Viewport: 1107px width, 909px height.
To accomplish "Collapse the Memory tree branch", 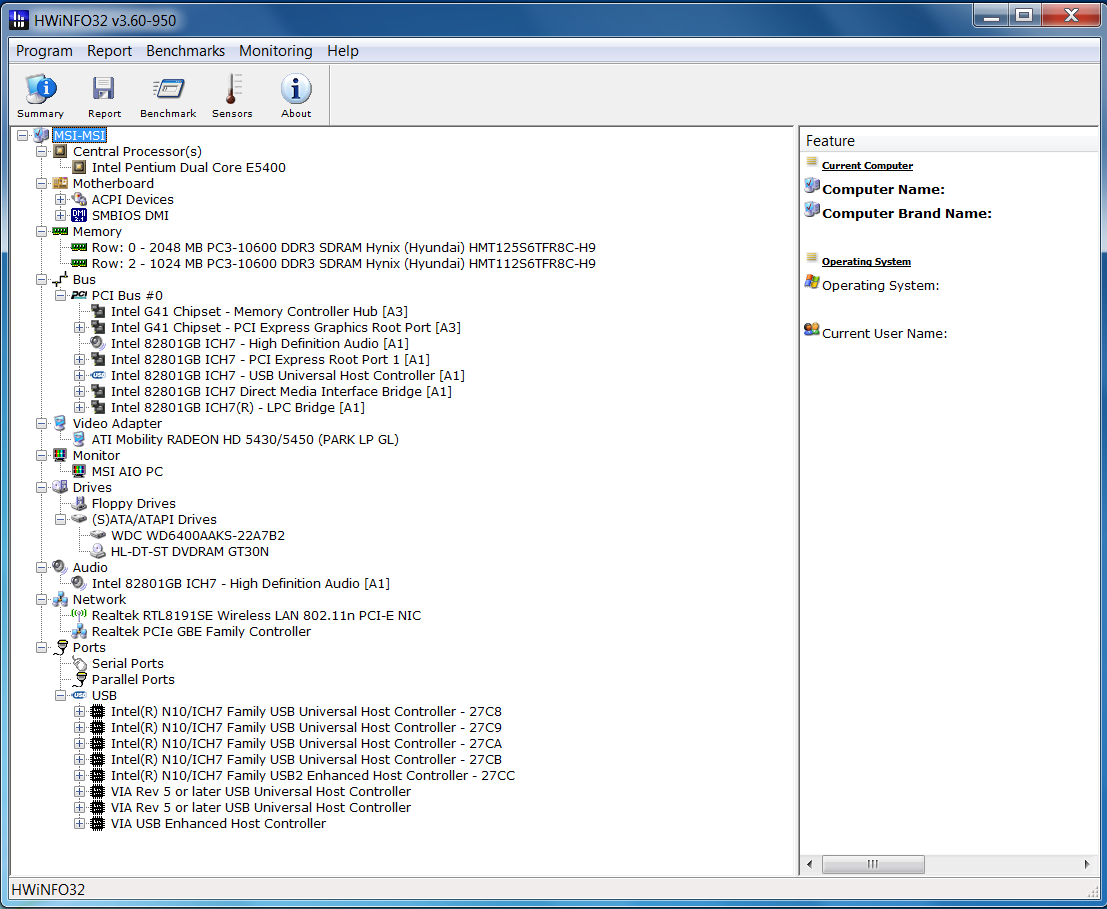I will [42, 232].
